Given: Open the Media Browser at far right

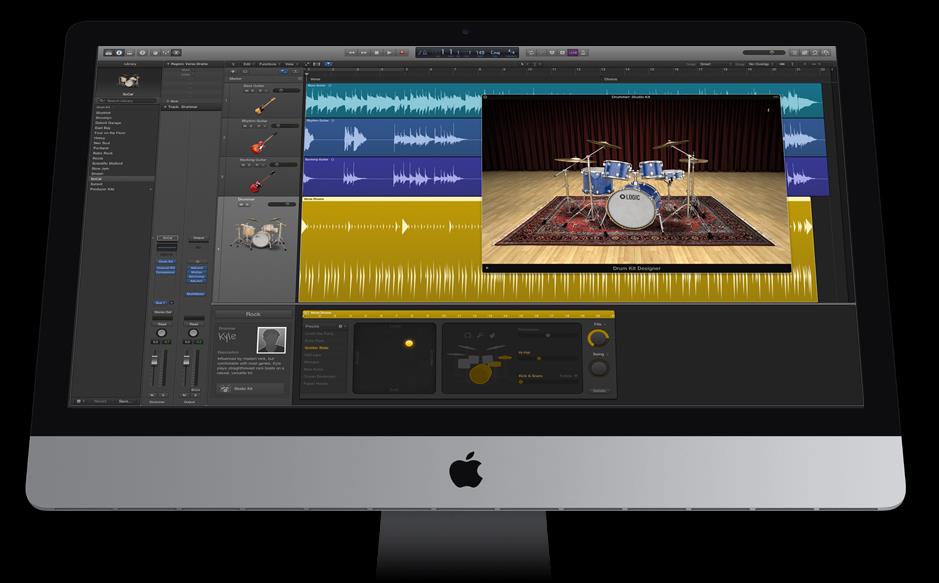Looking at the screenshot, I should [826, 53].
